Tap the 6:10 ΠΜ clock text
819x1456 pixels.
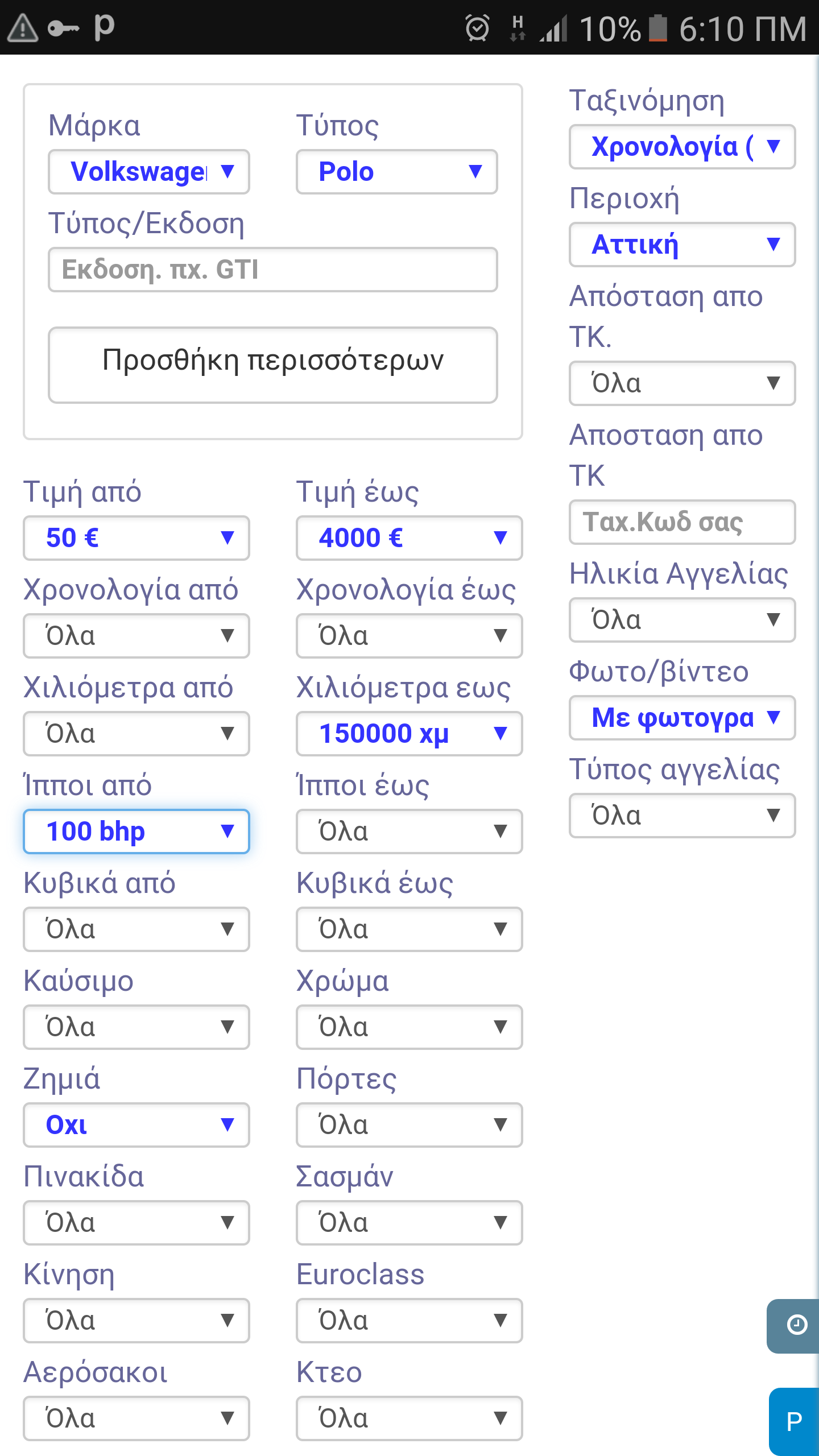(743, 28)
